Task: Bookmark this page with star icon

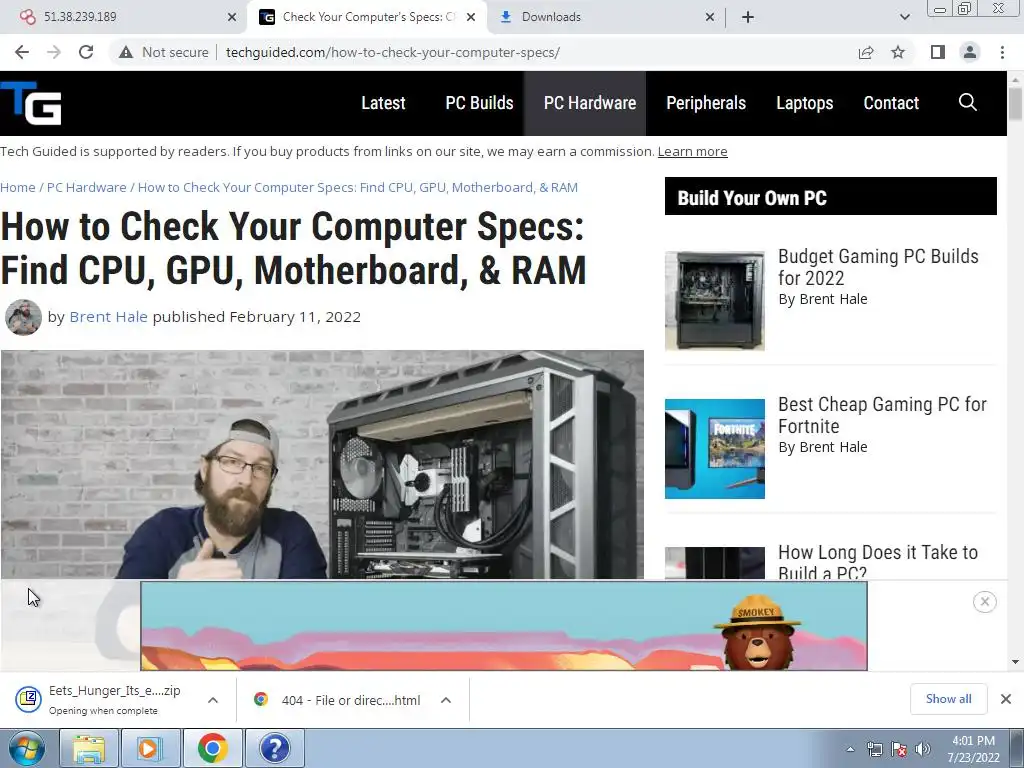Action: pyautogui.click(x=898, y=52)
